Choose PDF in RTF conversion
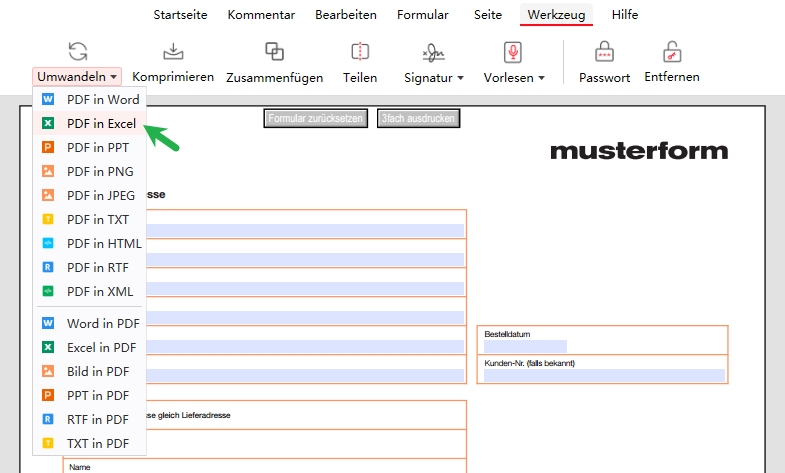This screenshot has height=473, width=785. [x=90, y=267]
